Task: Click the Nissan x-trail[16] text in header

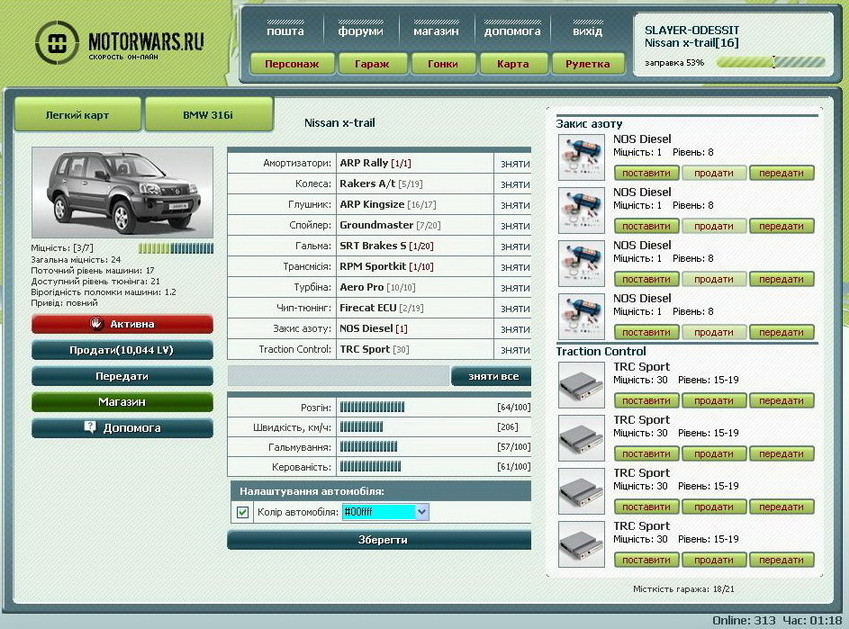Action: (691, 43)
